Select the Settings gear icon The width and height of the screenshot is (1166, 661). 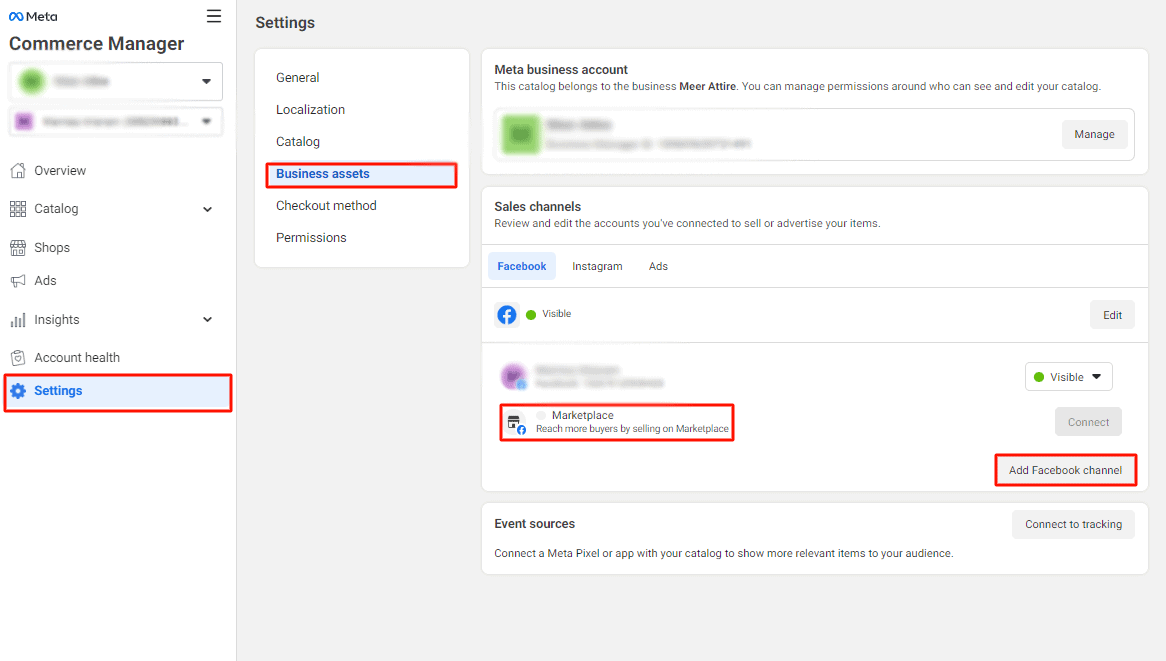click(x=20, y=391)
